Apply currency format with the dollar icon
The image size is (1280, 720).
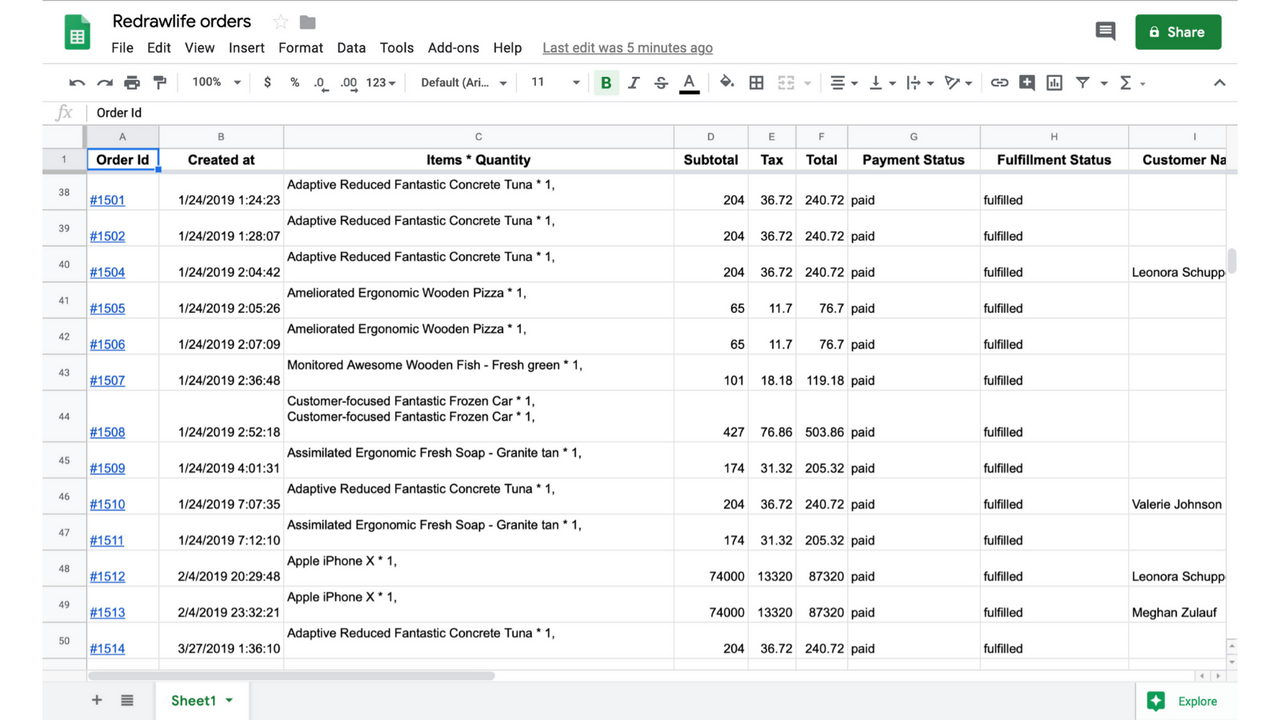(x=267, y=82)
